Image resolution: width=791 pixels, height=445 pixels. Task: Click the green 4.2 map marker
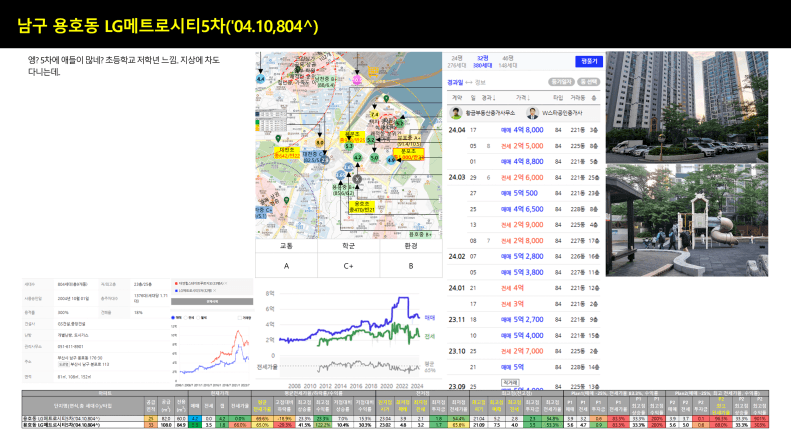click(x=358, y=158)
